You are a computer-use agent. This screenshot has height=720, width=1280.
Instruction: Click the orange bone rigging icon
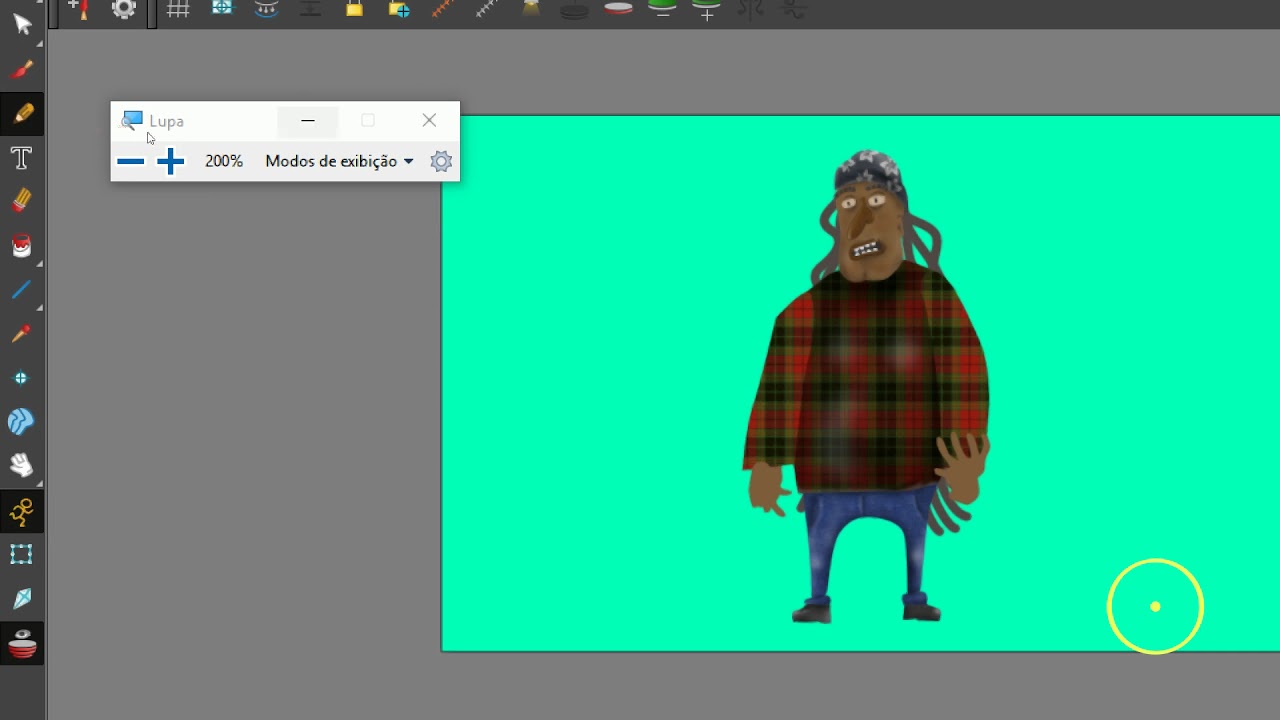(443, 9)
